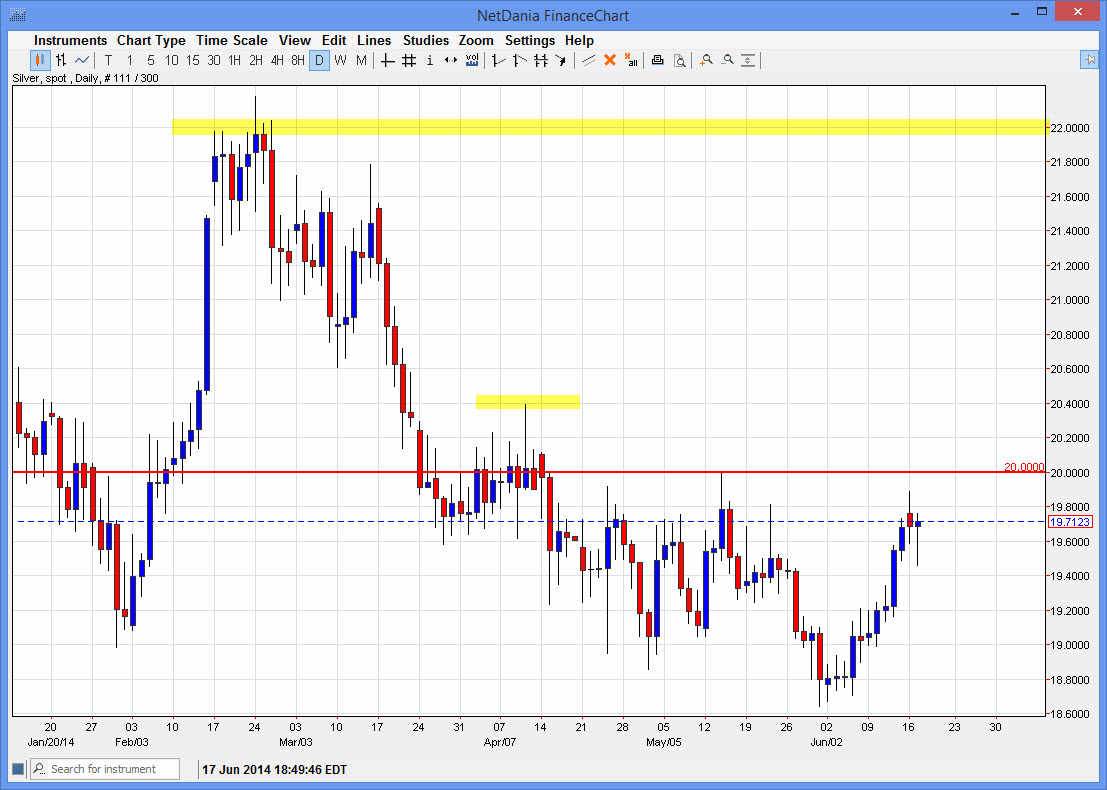Enable the 1H intraday timeframe
The image size is (1107, 790).
tap(235, 60)
